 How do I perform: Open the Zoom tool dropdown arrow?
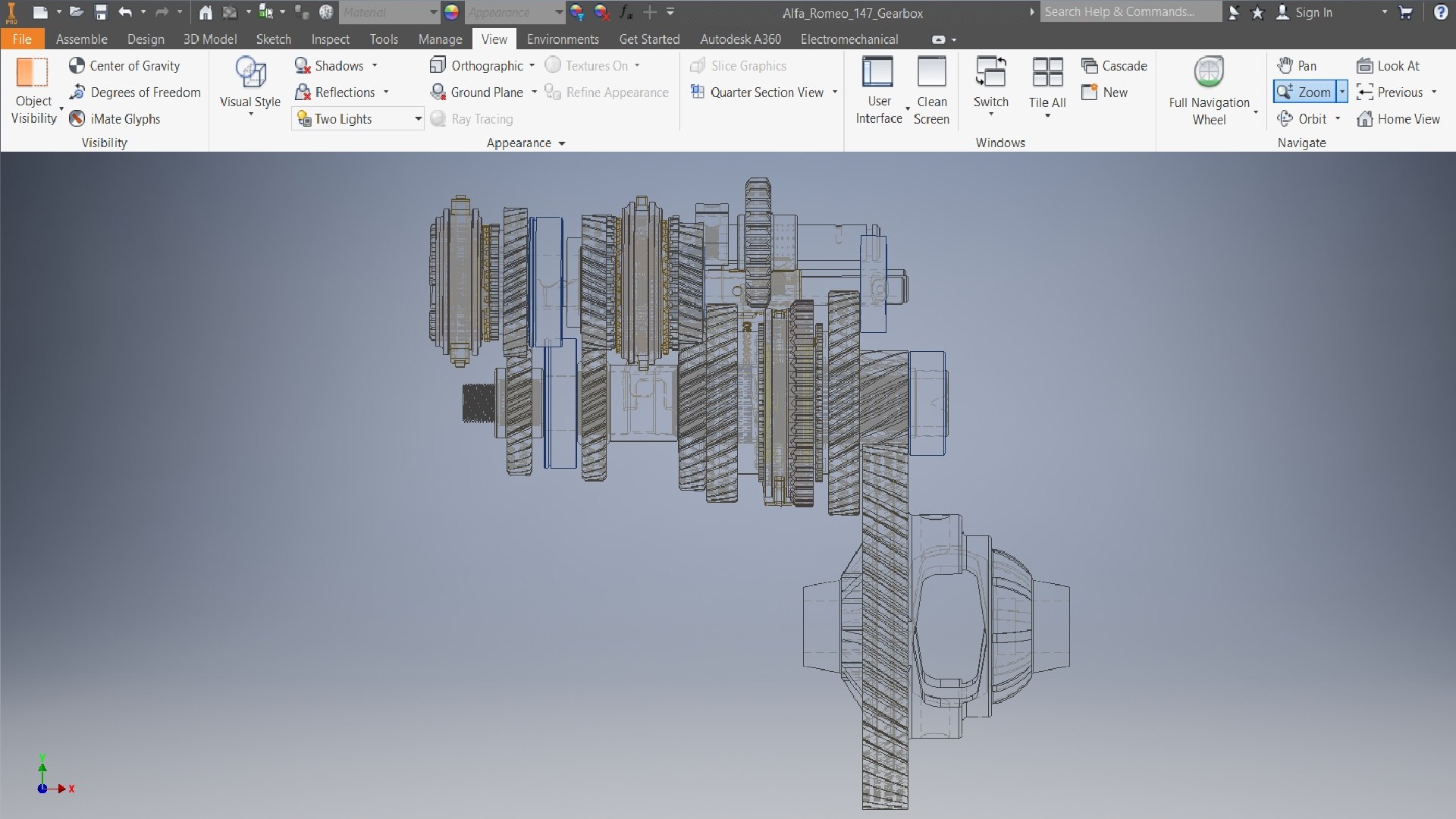1341,93
